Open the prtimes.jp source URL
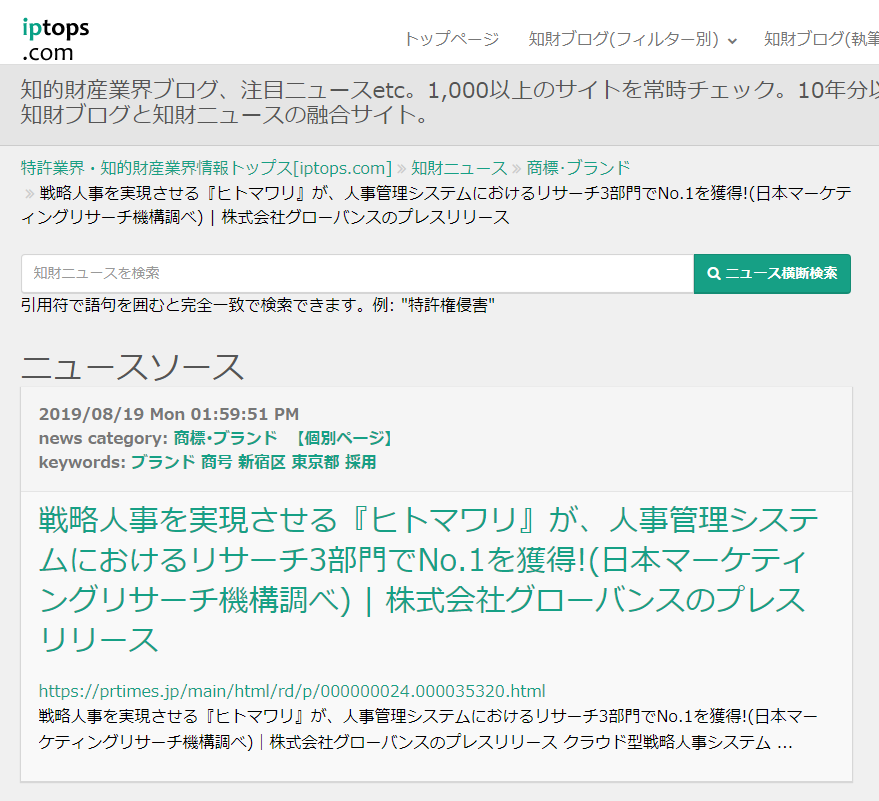 coord(292,691)
